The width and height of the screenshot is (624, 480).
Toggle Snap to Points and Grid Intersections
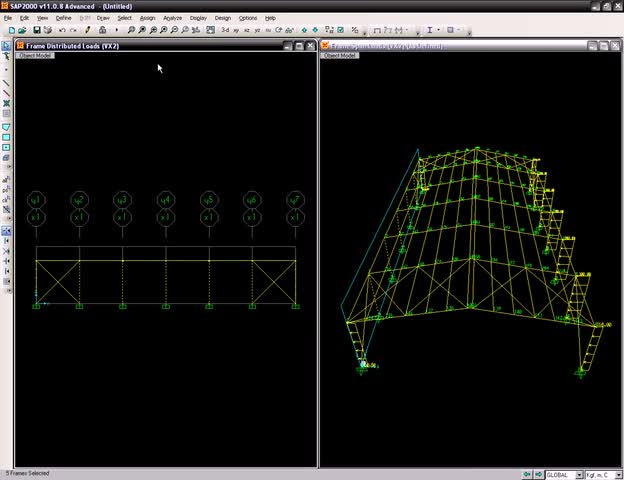pos(6,230)
